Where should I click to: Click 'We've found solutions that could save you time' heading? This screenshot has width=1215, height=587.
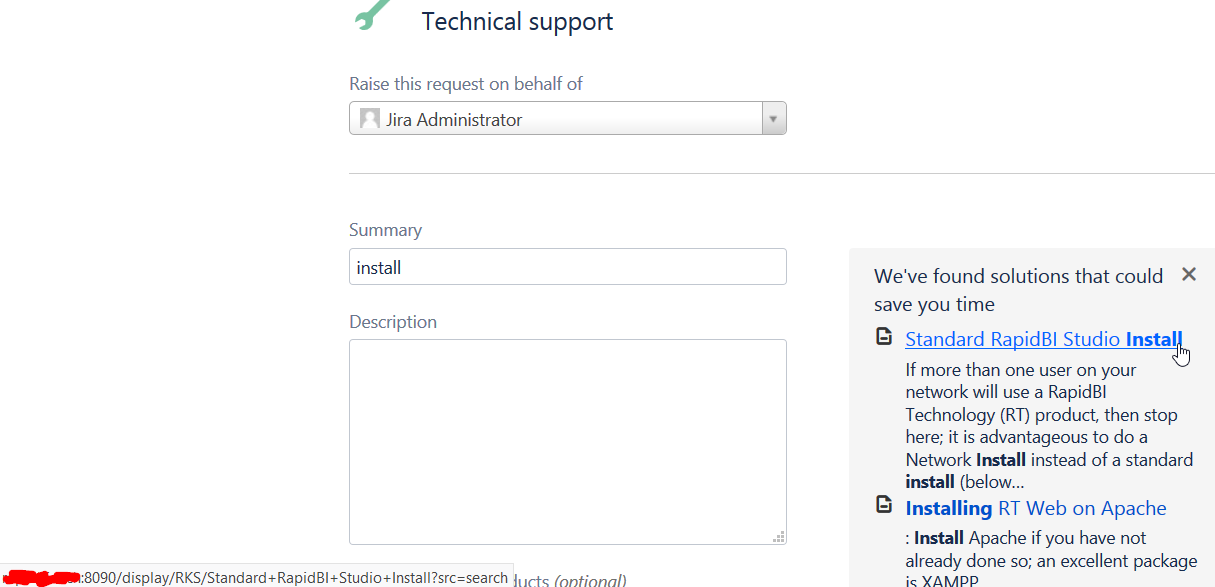(1018, 290)
